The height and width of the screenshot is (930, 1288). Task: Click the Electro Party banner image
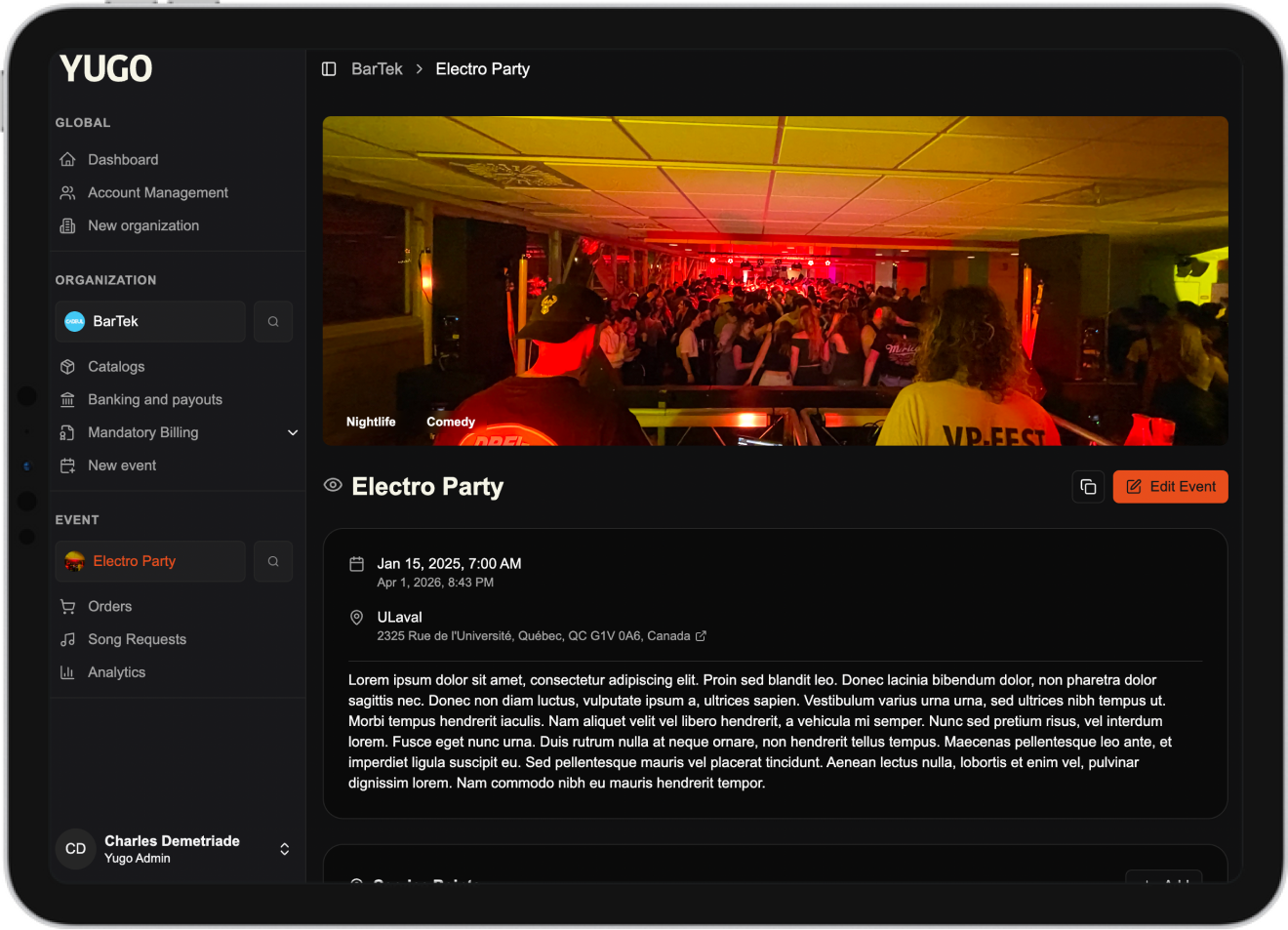[775, 281]
